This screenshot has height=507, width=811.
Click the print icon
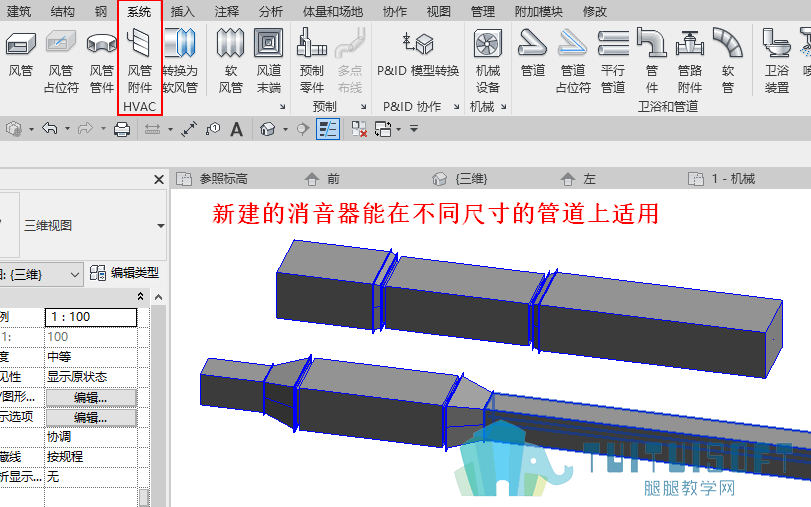122,129
